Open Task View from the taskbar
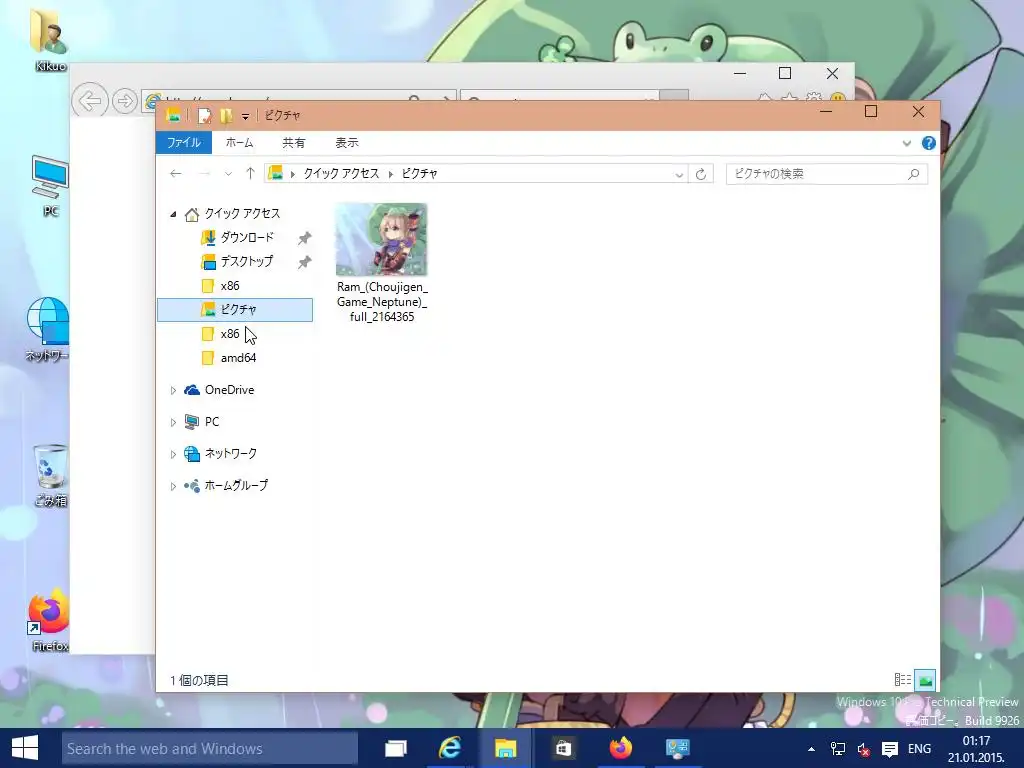Viewport: 1024px width, 768px height. pyautogui.click(x=395, y=748)
